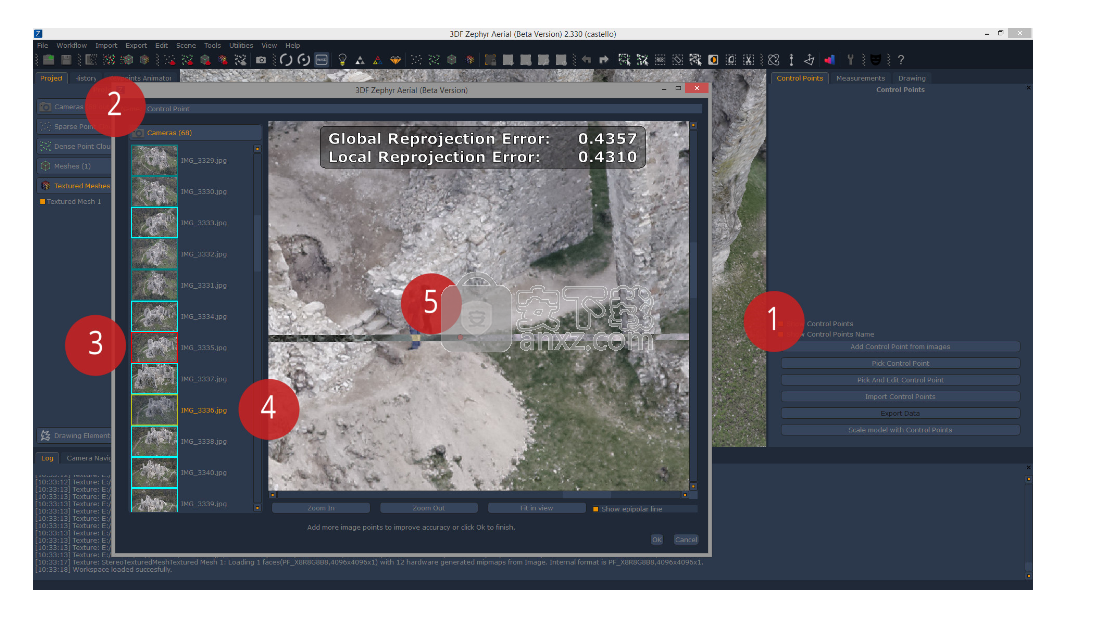Click the Cameras (68) header camera icon
The width and height of the screenshot is (1098, 627).
139,132
